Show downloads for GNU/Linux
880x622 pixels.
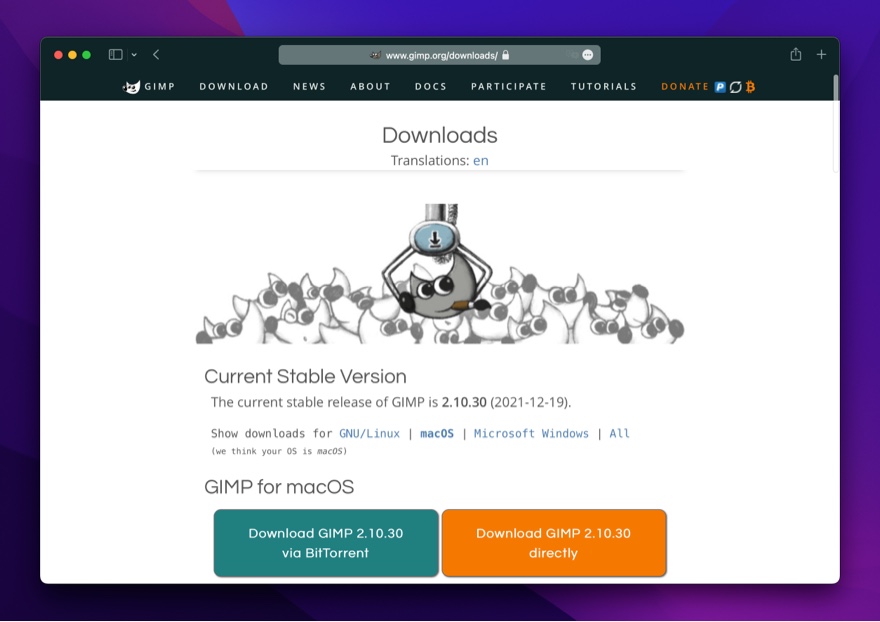coord(369,433)
